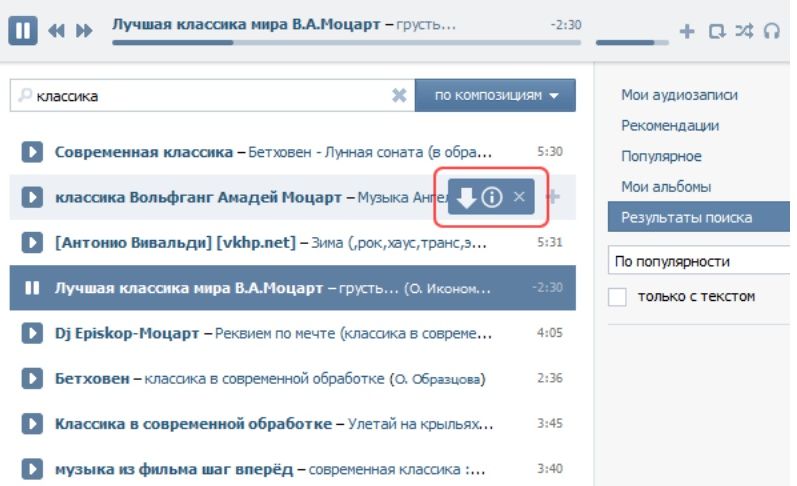Add current track with the plus icon

(x=687, y=32)
